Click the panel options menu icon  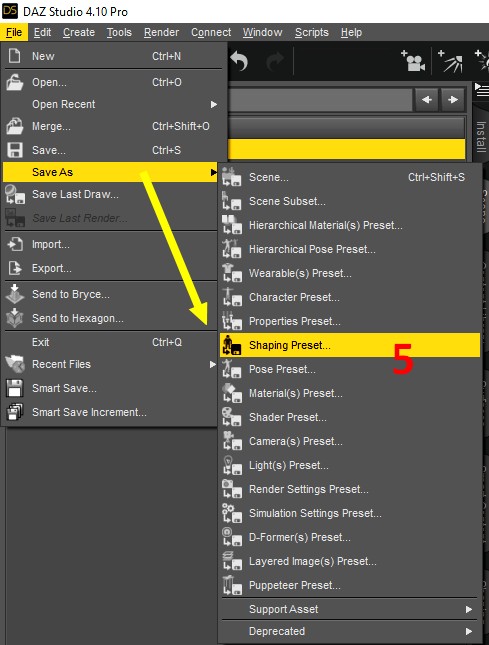click(482, 89)
